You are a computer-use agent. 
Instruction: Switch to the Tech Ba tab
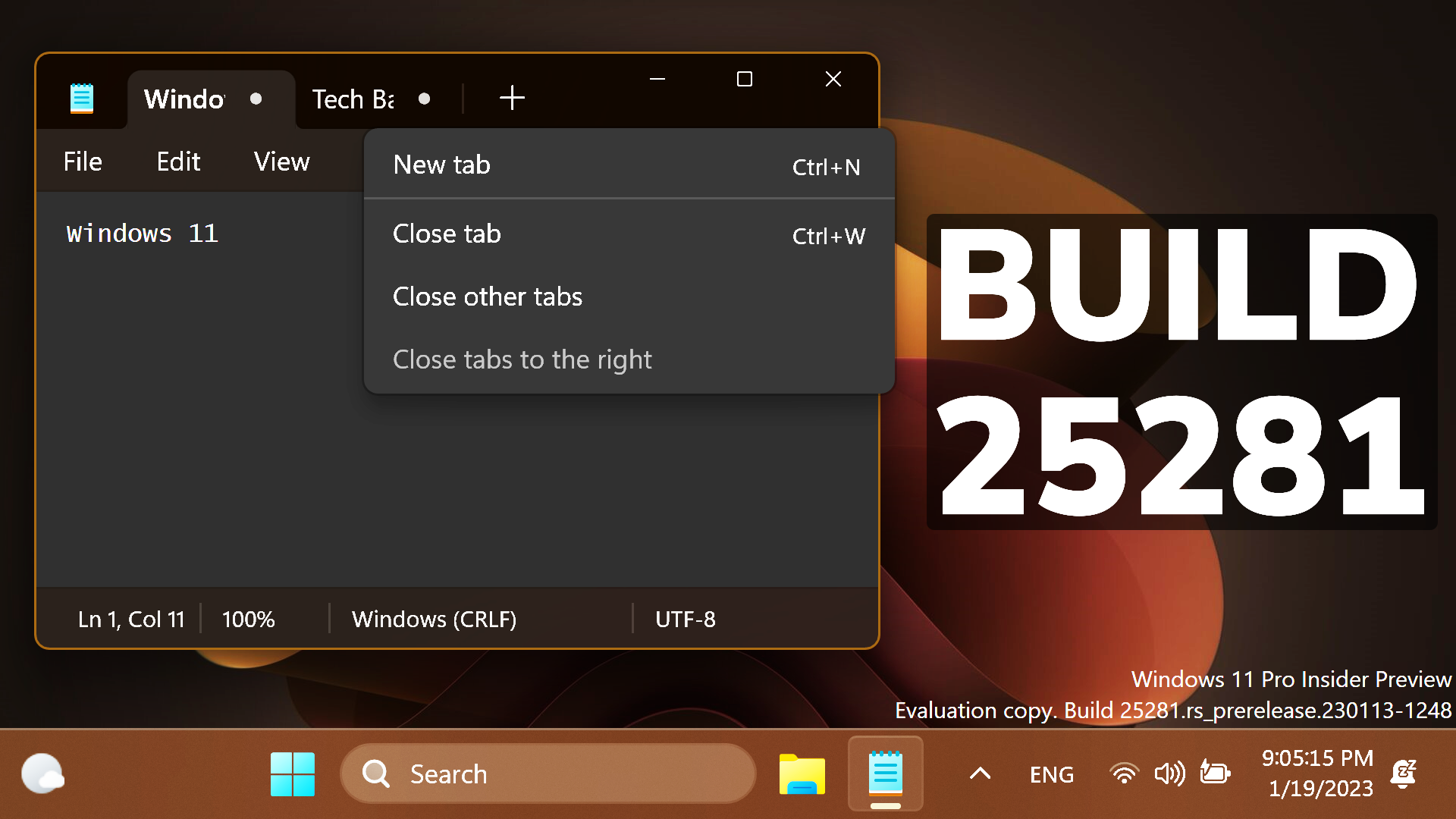353,99
